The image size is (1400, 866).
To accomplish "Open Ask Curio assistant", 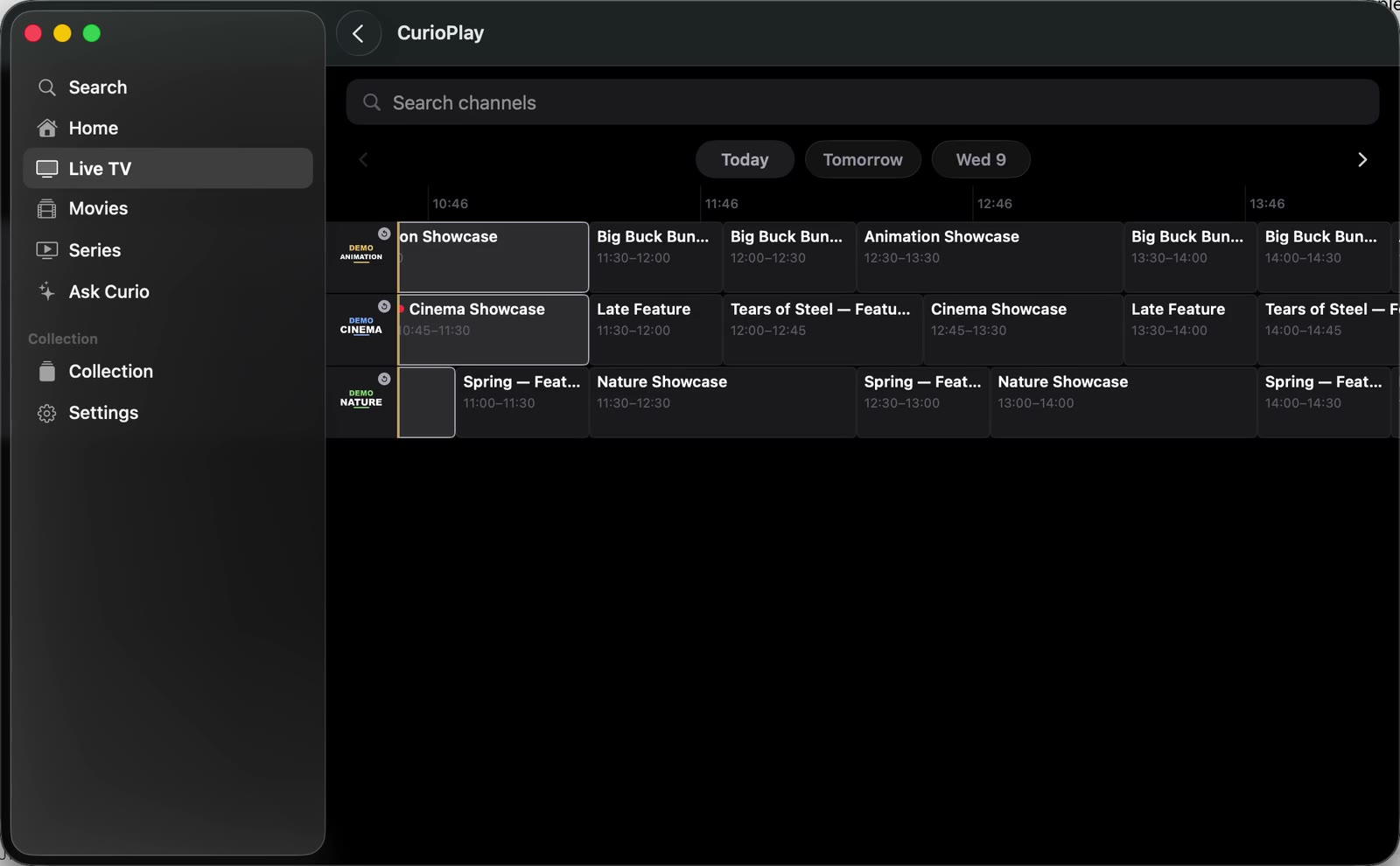I will coord(167,291).
